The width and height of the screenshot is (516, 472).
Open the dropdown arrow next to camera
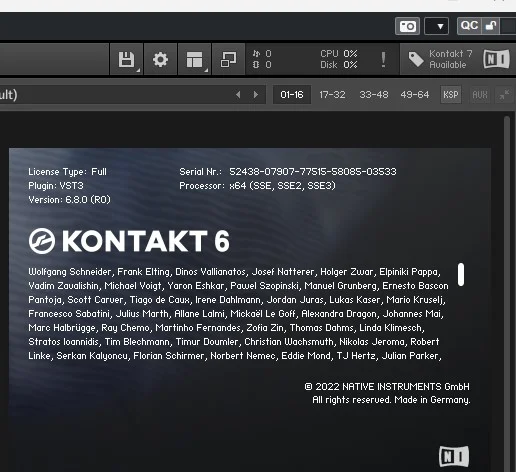pos(436,26)
